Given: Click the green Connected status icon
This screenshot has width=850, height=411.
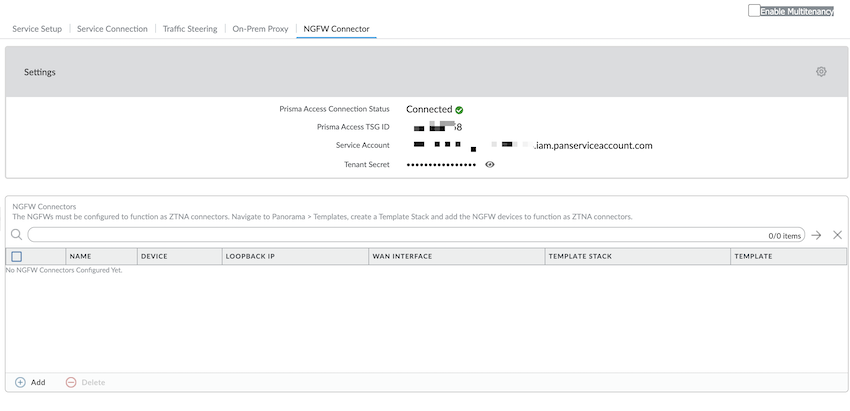Looking at the screenshot, I should (459, 110).
